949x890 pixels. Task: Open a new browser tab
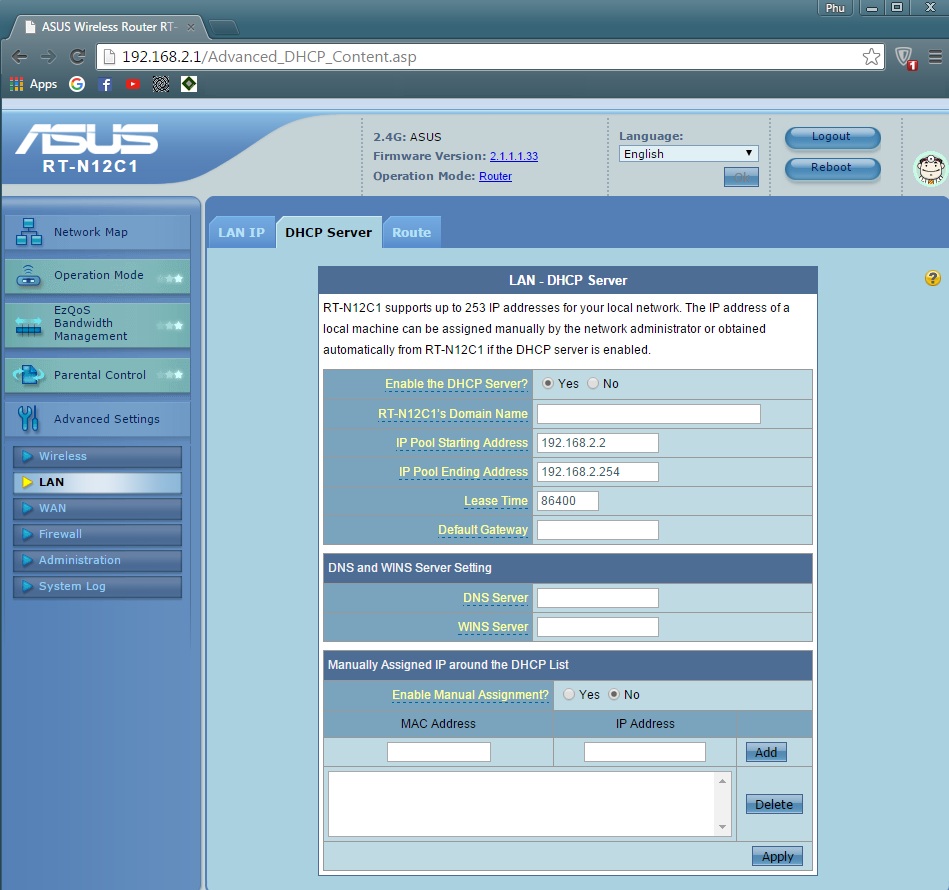pos(223,27)
